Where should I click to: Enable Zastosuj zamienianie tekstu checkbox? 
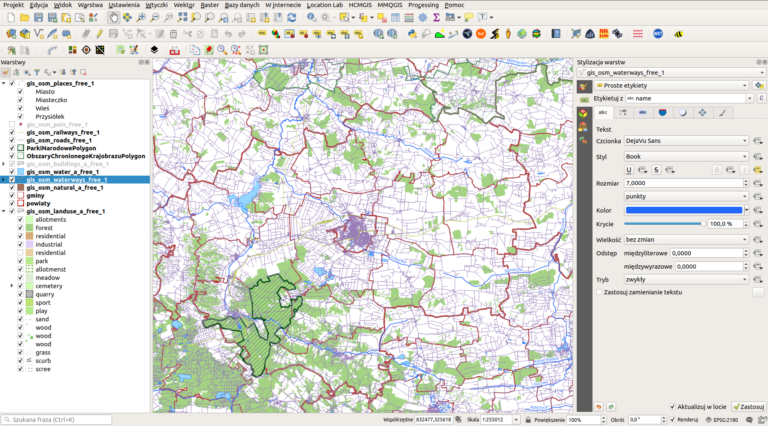[599, 292]
